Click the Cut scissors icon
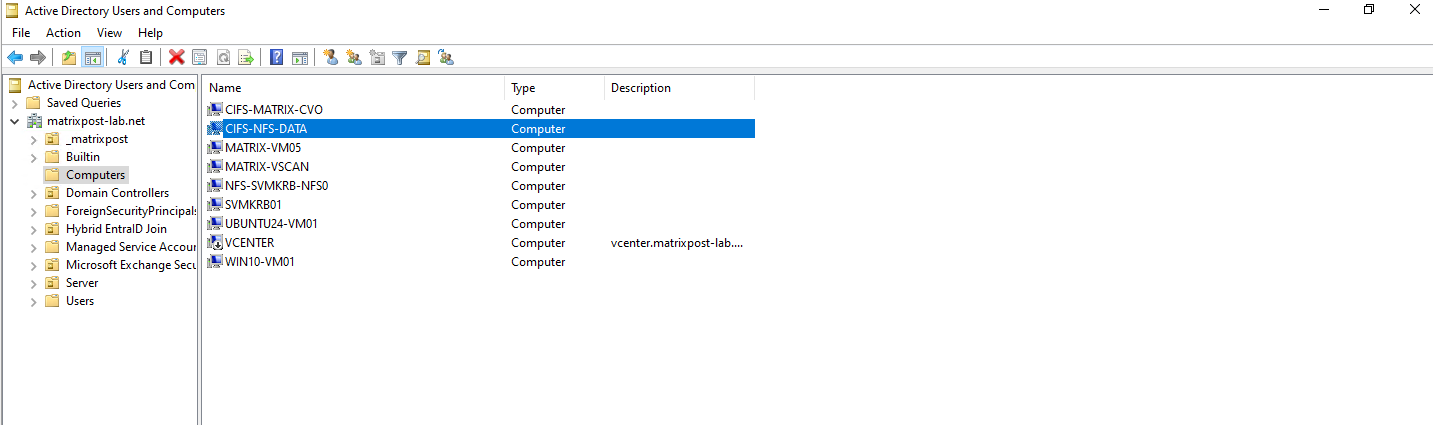Viewport: 1433px width, 425px height. tap(123, 58)
